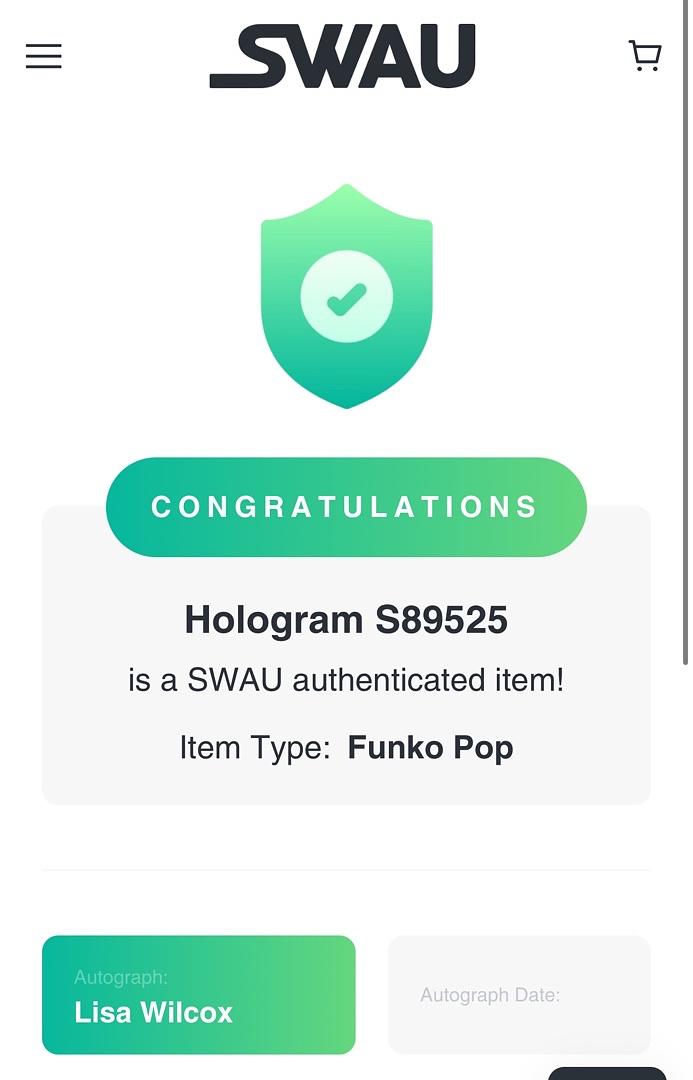Click the small Autograph label
This screenshot has width=693, height=1080.
coord(121,977)
